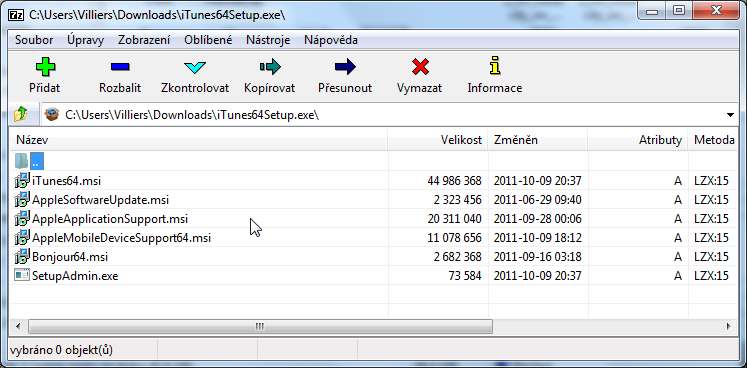
Task: Click the size value 20 311 040
Action: click(454, 219)
